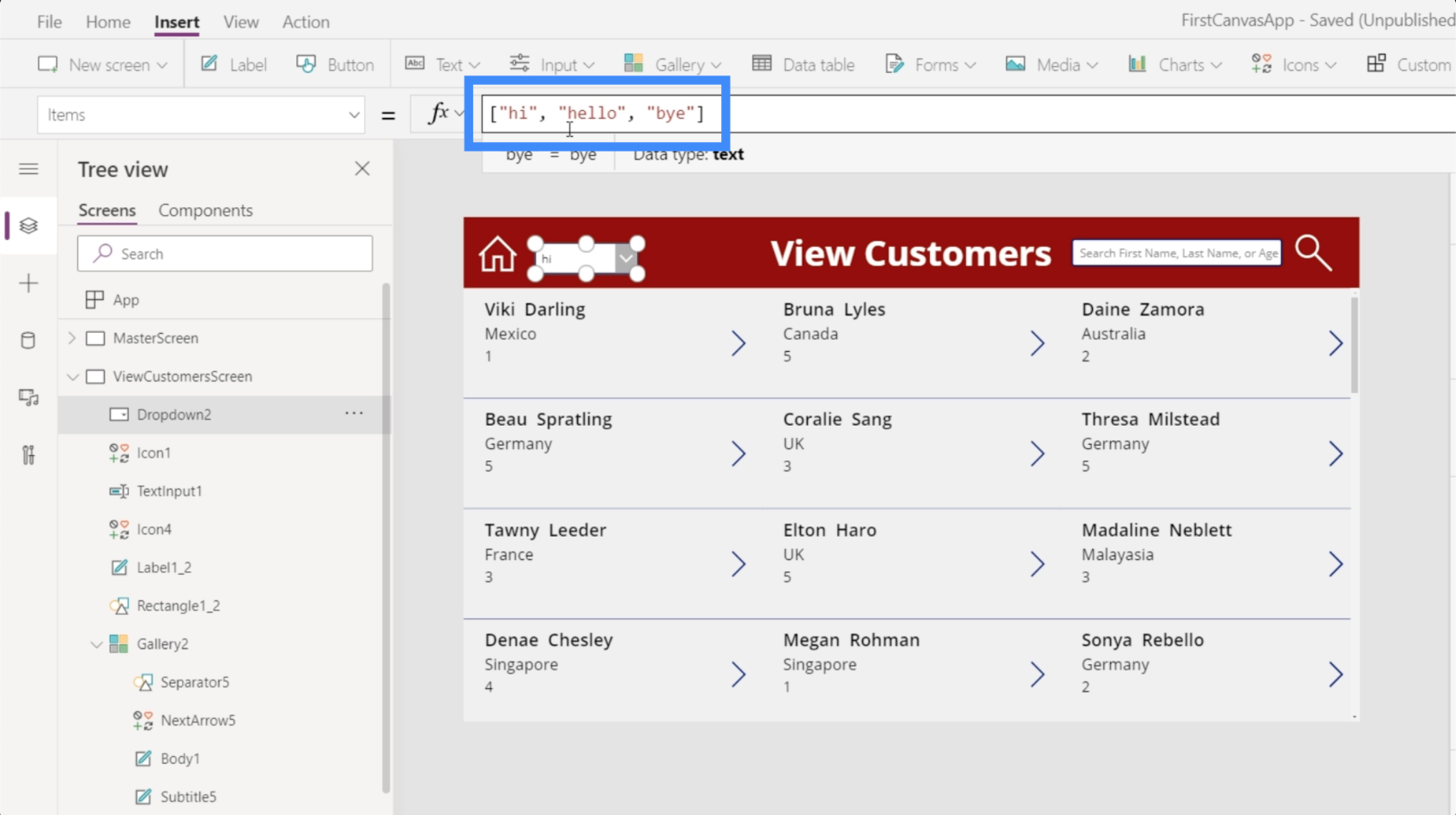Collapse the ViewCustomersScreen node
Image resolution: width=1456 pixels, height=815 pixels.
[73, 376]
